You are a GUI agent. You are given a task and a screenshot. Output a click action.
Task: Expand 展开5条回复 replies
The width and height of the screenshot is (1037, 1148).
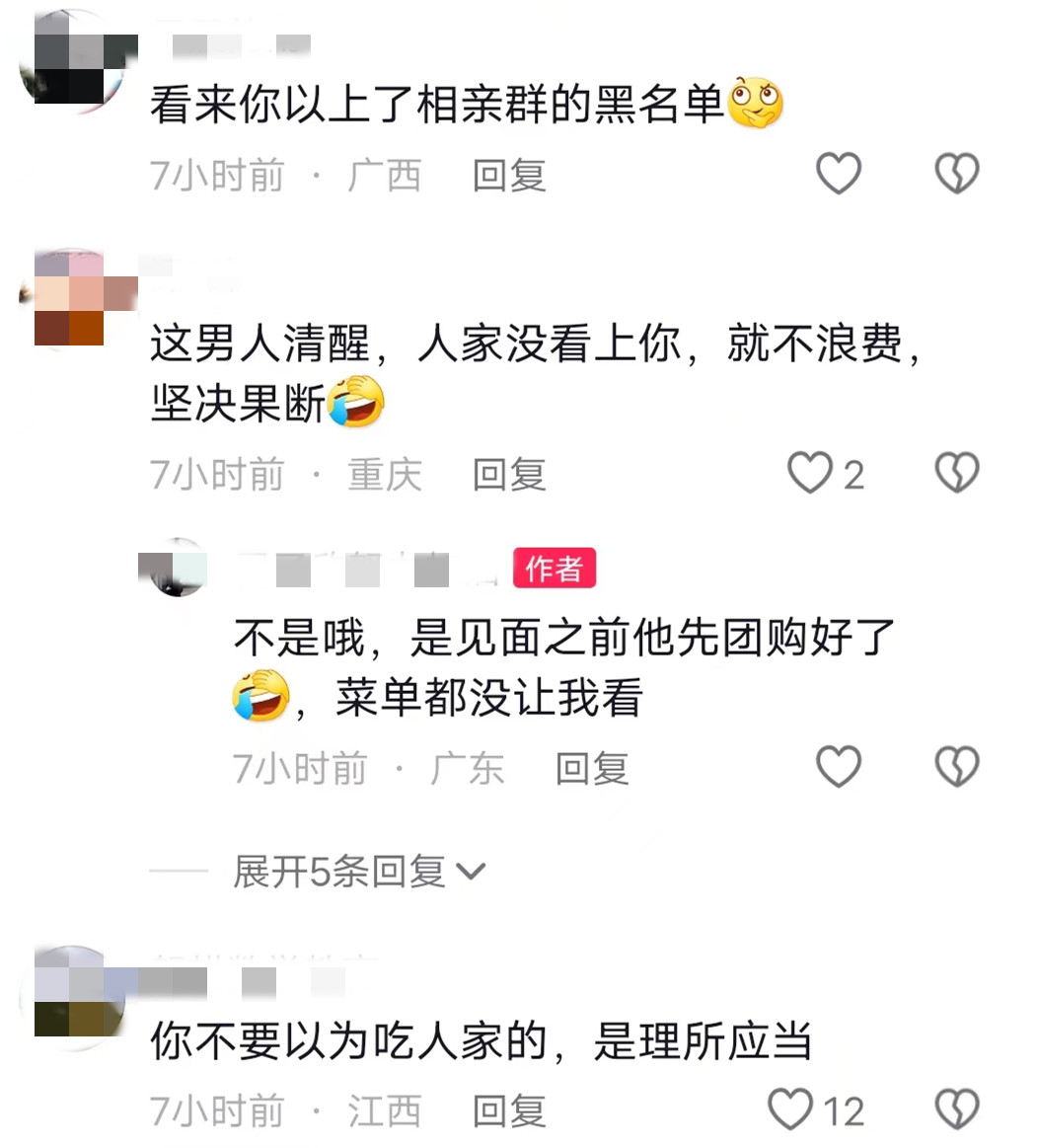pyautogui.click(x=358, y=872)
